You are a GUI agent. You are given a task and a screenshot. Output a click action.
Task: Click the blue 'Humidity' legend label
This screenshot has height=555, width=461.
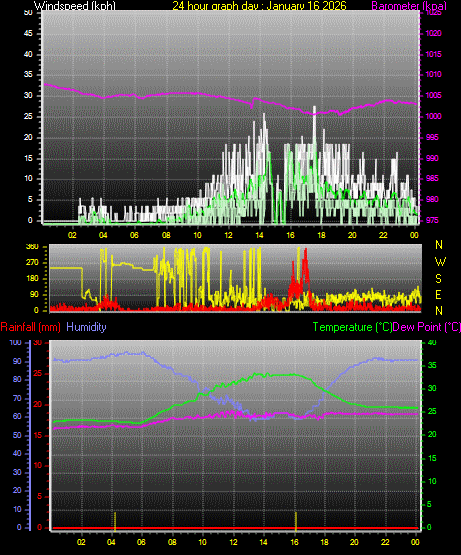point(86,327)
